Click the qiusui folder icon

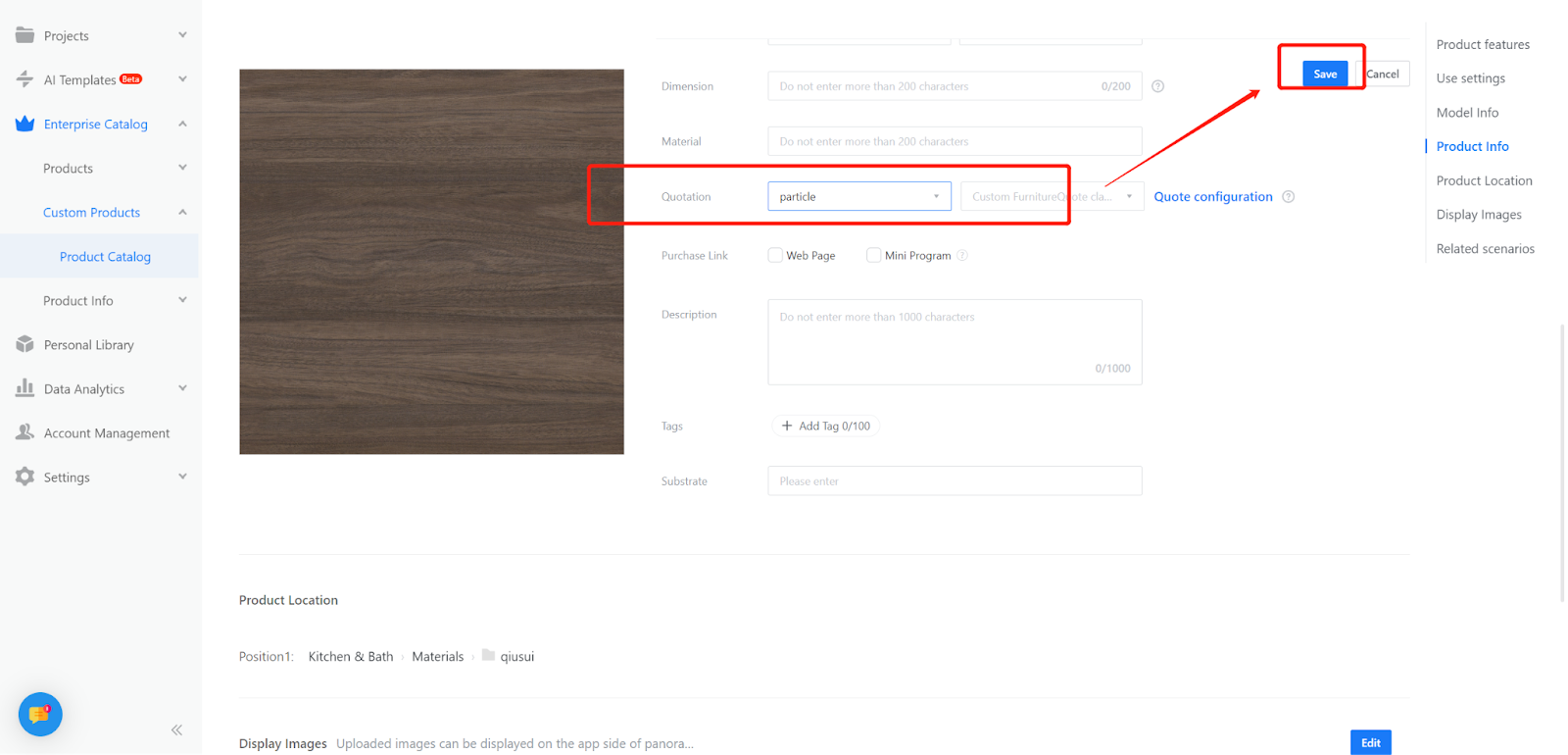488,655
